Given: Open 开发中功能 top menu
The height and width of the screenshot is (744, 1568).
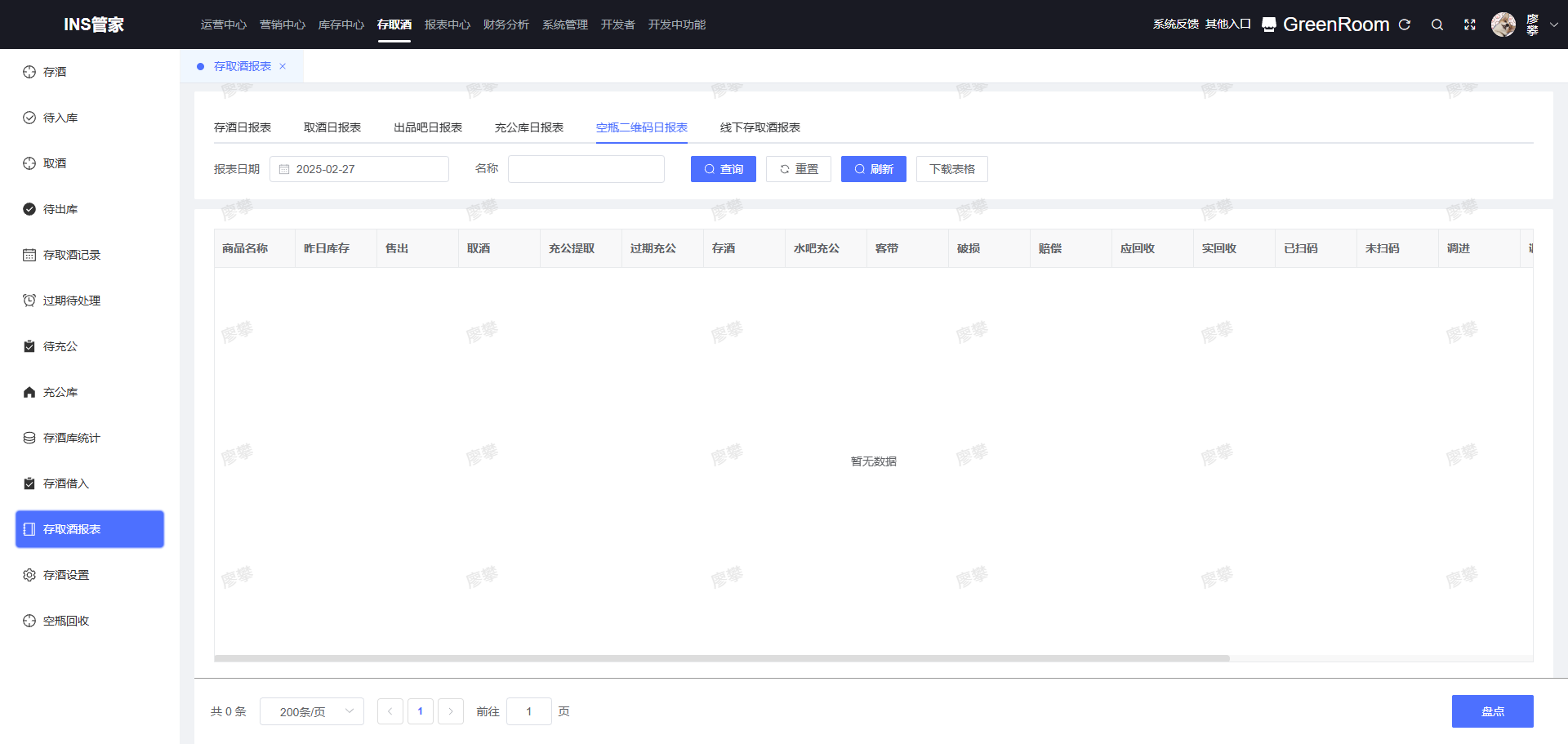Looking at the screenshot, I should [677, 25].
